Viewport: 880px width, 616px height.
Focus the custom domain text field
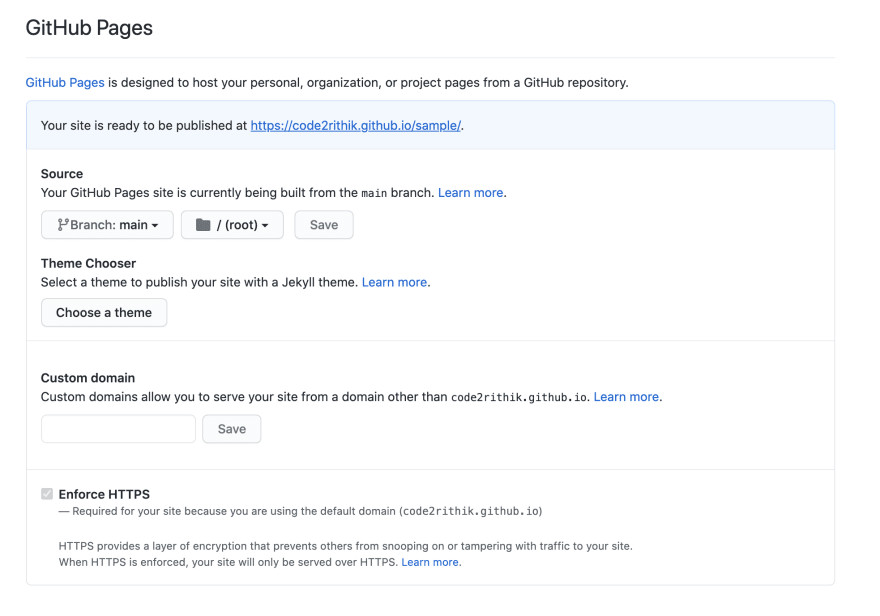[x=118, y=429]
